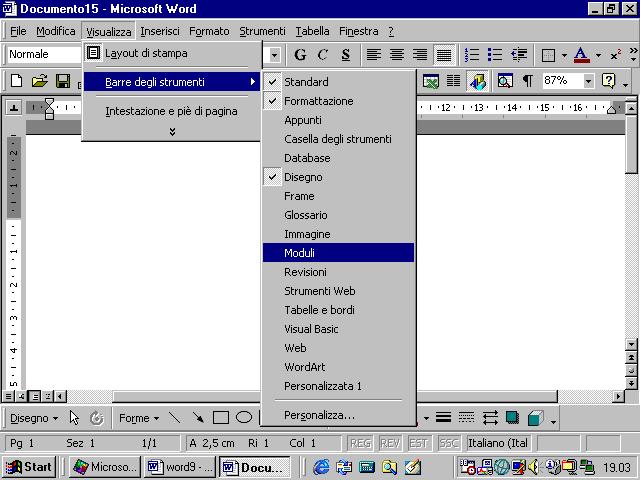The image size is (640, 480).
Task: Insert Excel worksheet icon
Action: pyautogui.click(x=431, y=81)
